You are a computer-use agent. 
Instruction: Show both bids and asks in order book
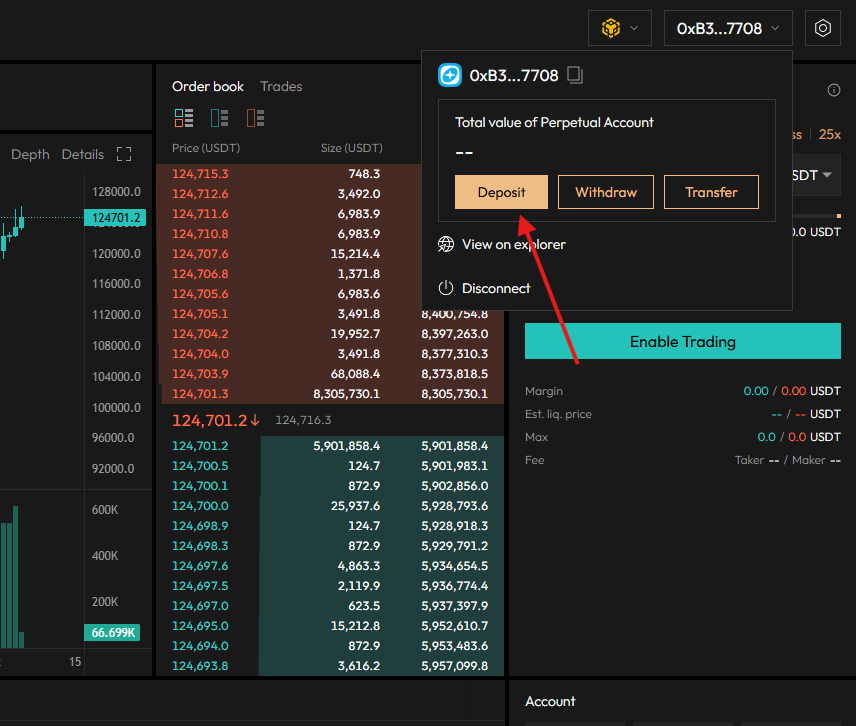183,118
